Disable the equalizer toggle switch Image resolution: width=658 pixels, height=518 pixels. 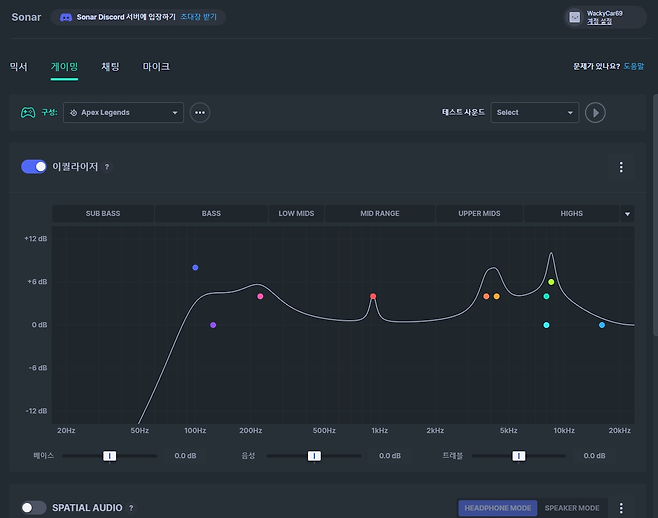point(34,167)
